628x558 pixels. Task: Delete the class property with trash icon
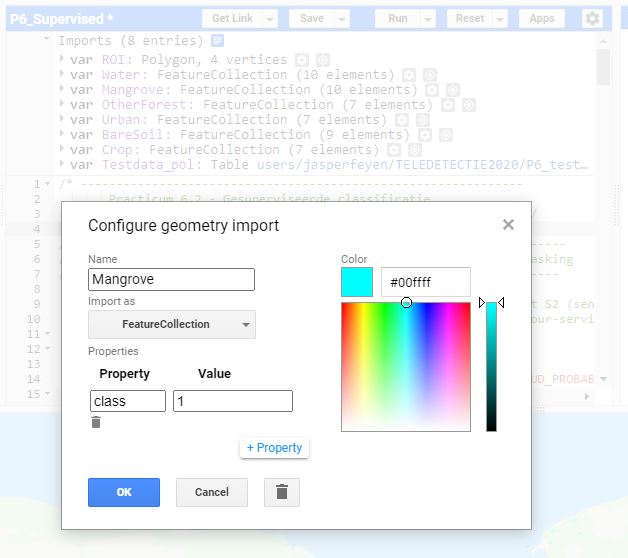tap(96, 423)
